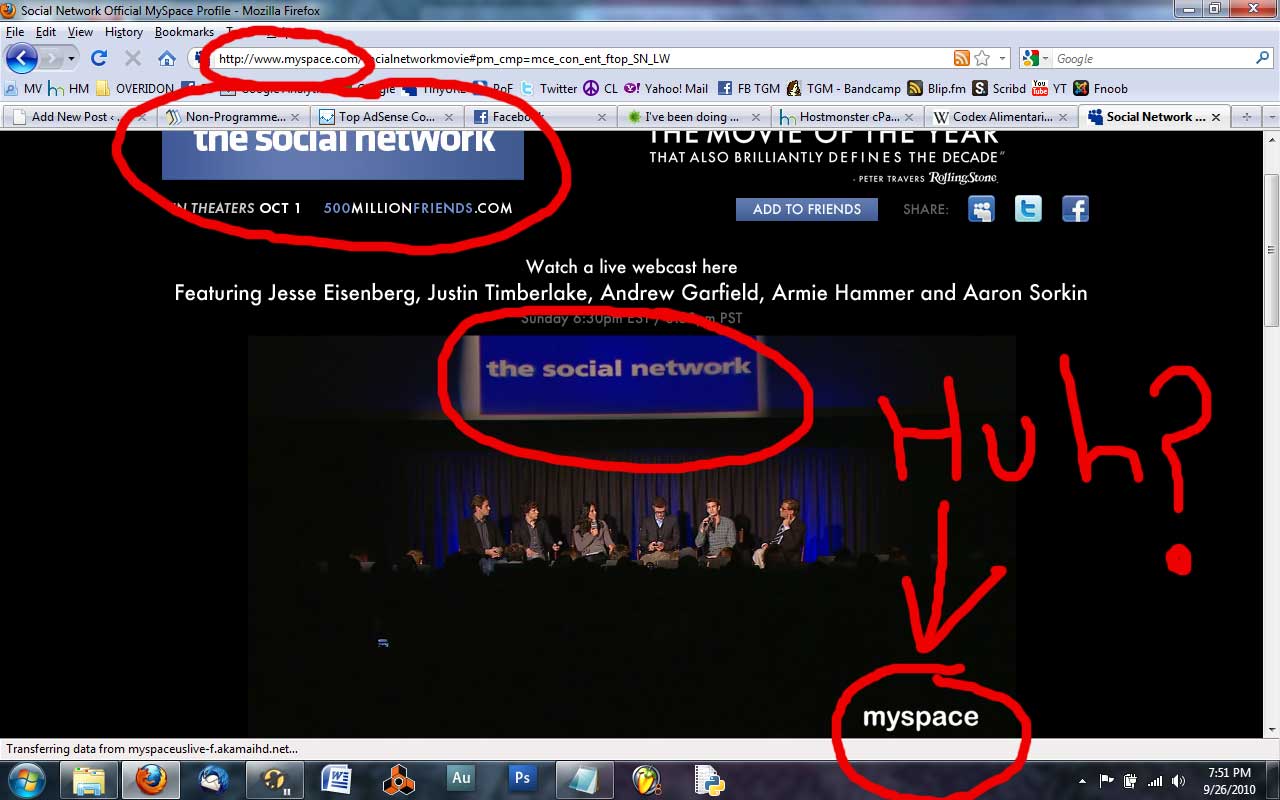Open the Action Center flag icon

pyautogui.click(x=1107, y=781)
